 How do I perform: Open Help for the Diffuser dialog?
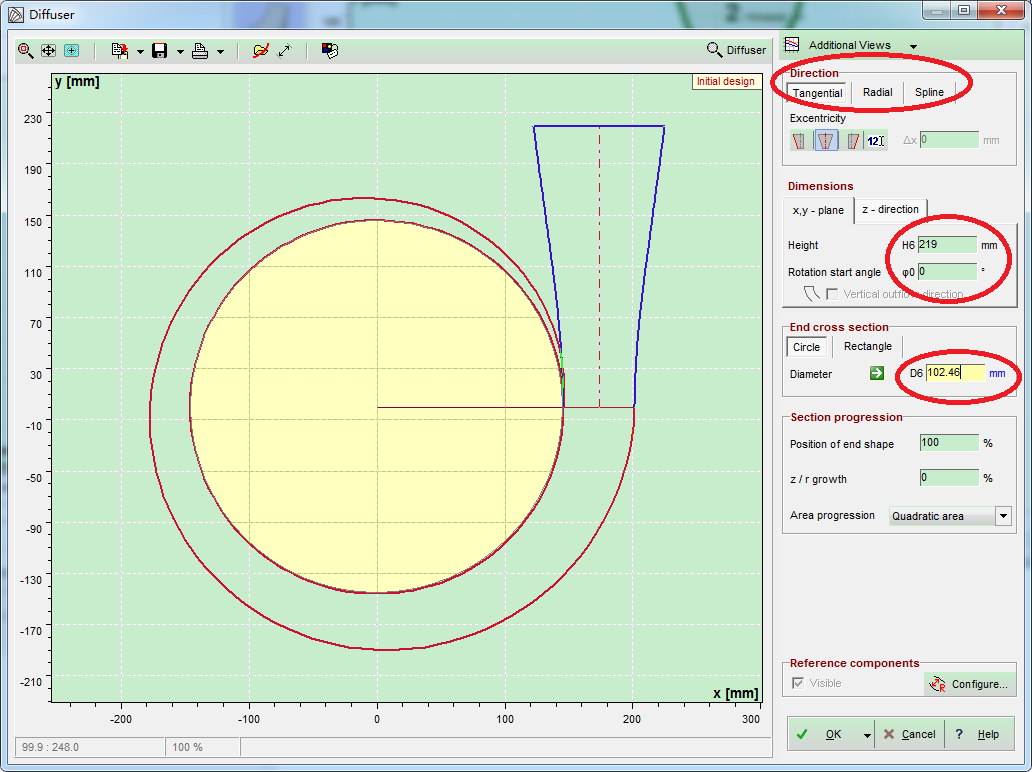(x=979, y=734)
